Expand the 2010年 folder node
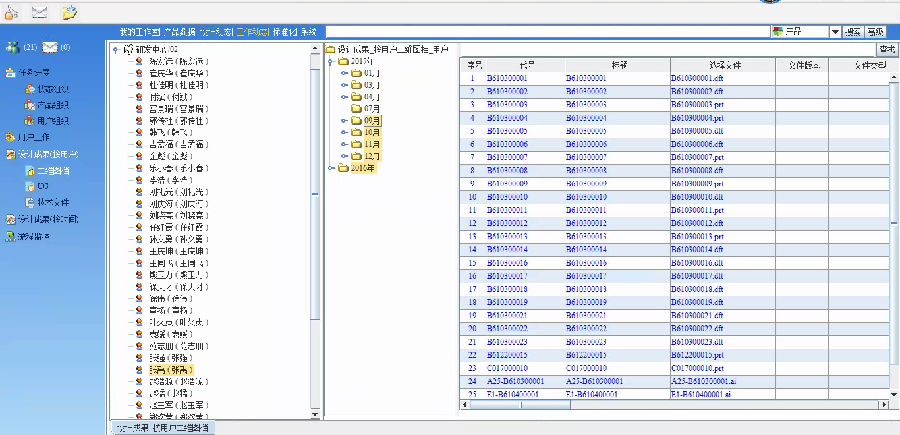This screenshot has height=435, width=900. click(x=331, y=167)
